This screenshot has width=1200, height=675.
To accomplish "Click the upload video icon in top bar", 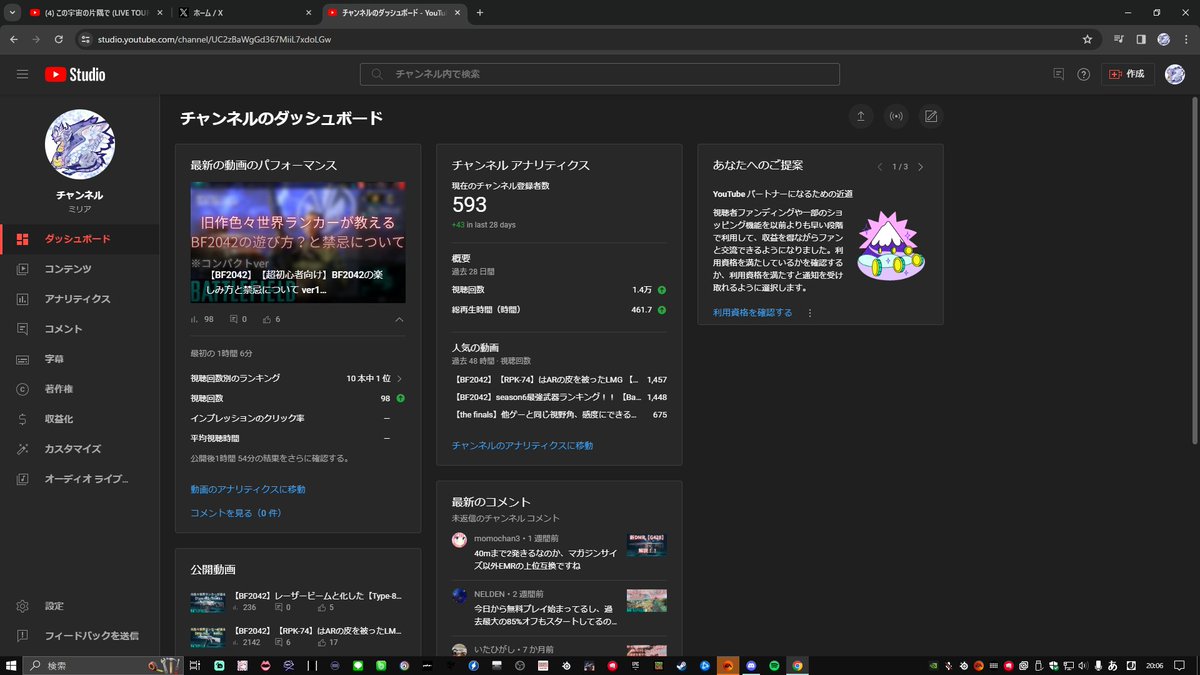I will point(861,116).
